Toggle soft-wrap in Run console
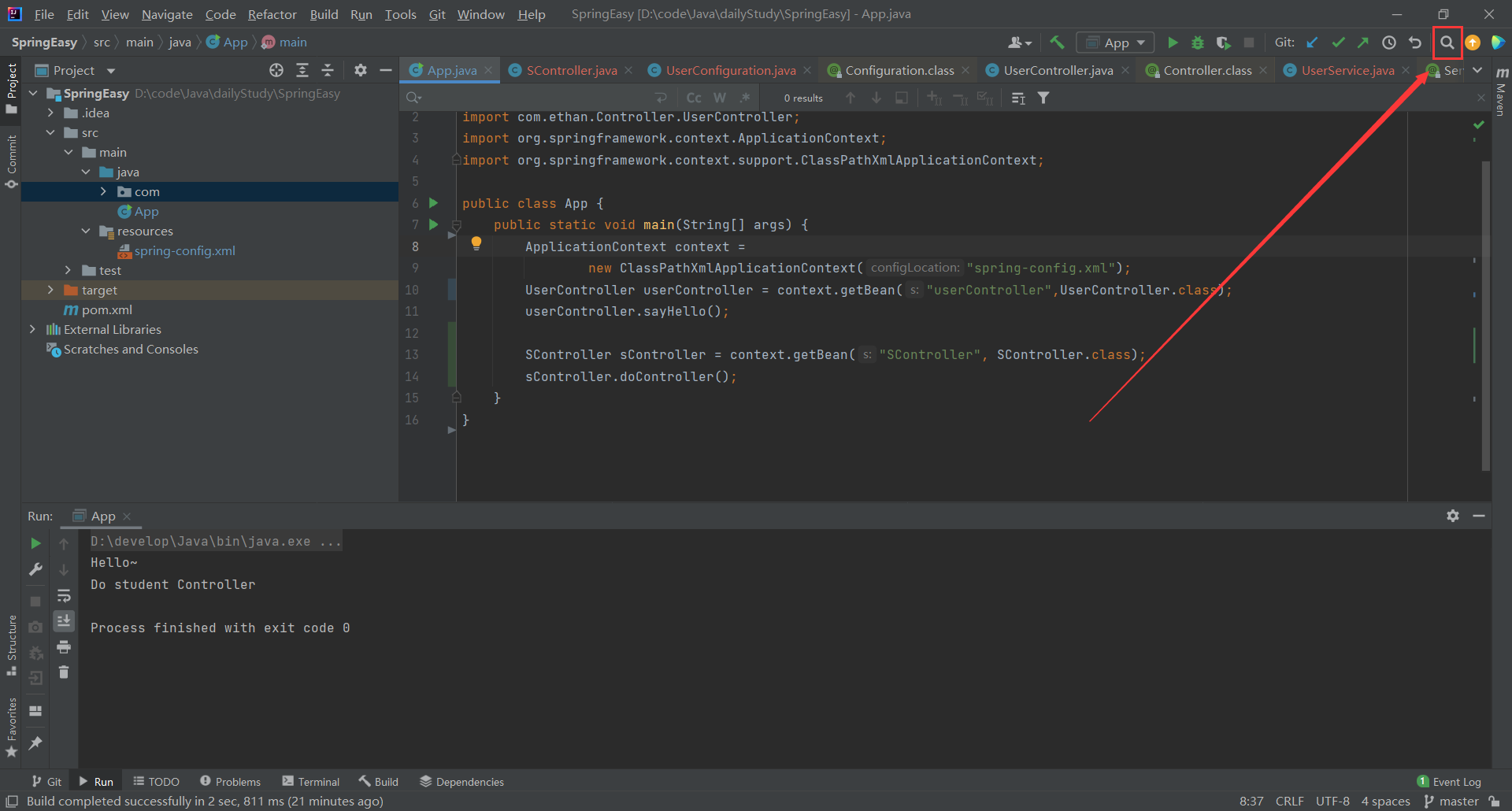This screenshot has height=811, width=1512. coord(64,595)
